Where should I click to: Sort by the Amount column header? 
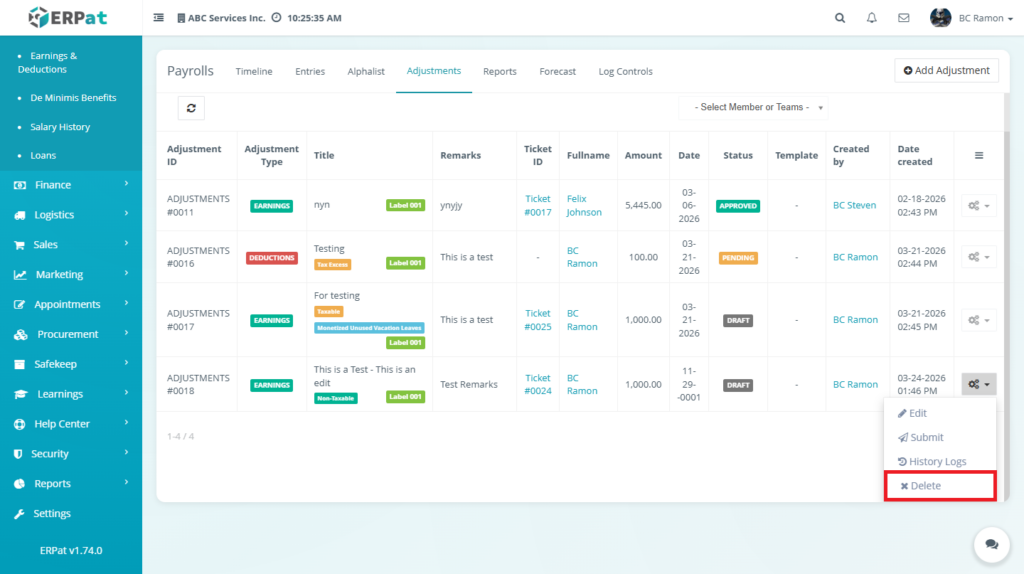tap(643, 155)
